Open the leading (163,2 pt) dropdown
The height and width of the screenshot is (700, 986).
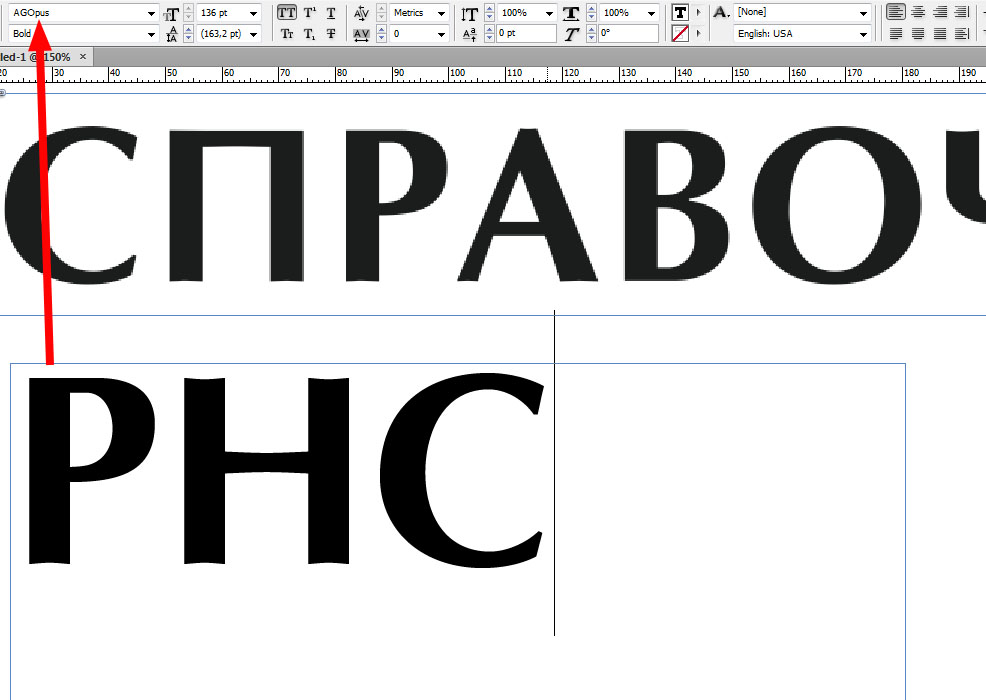point(253,35)
